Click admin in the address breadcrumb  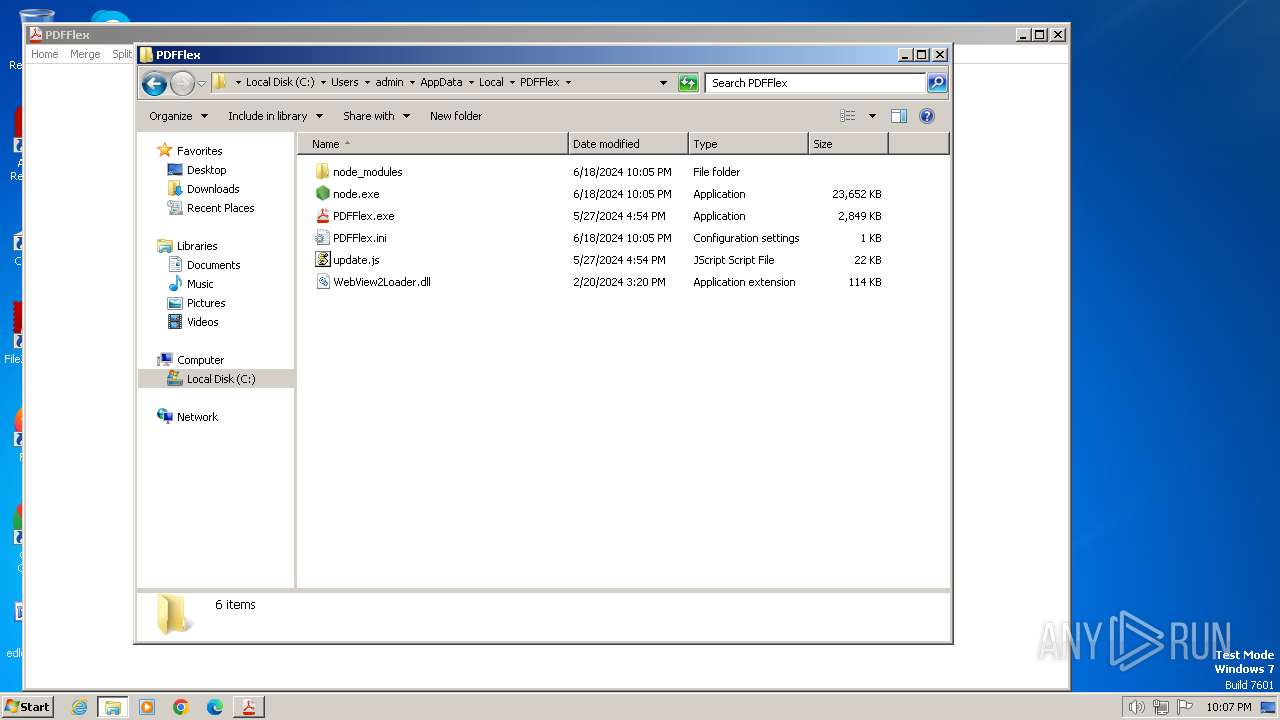[389, 83]
